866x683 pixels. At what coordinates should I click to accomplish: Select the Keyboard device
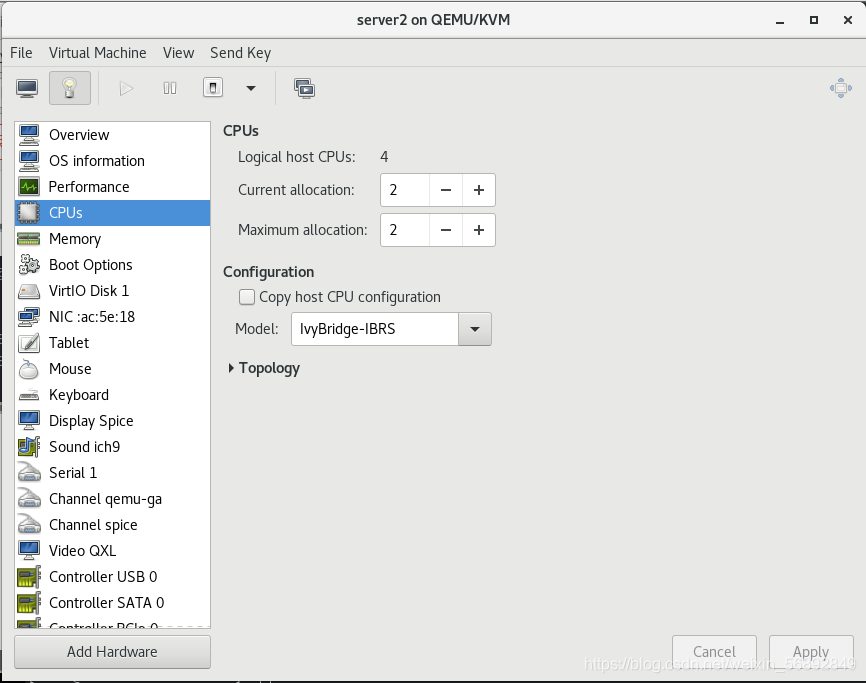click(113, 394)
